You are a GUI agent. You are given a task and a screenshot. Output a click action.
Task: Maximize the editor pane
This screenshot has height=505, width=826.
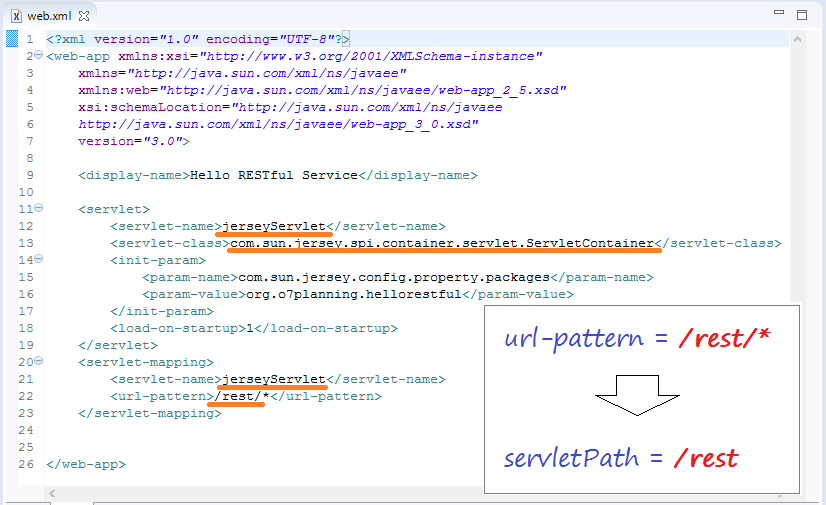[802, 15]
